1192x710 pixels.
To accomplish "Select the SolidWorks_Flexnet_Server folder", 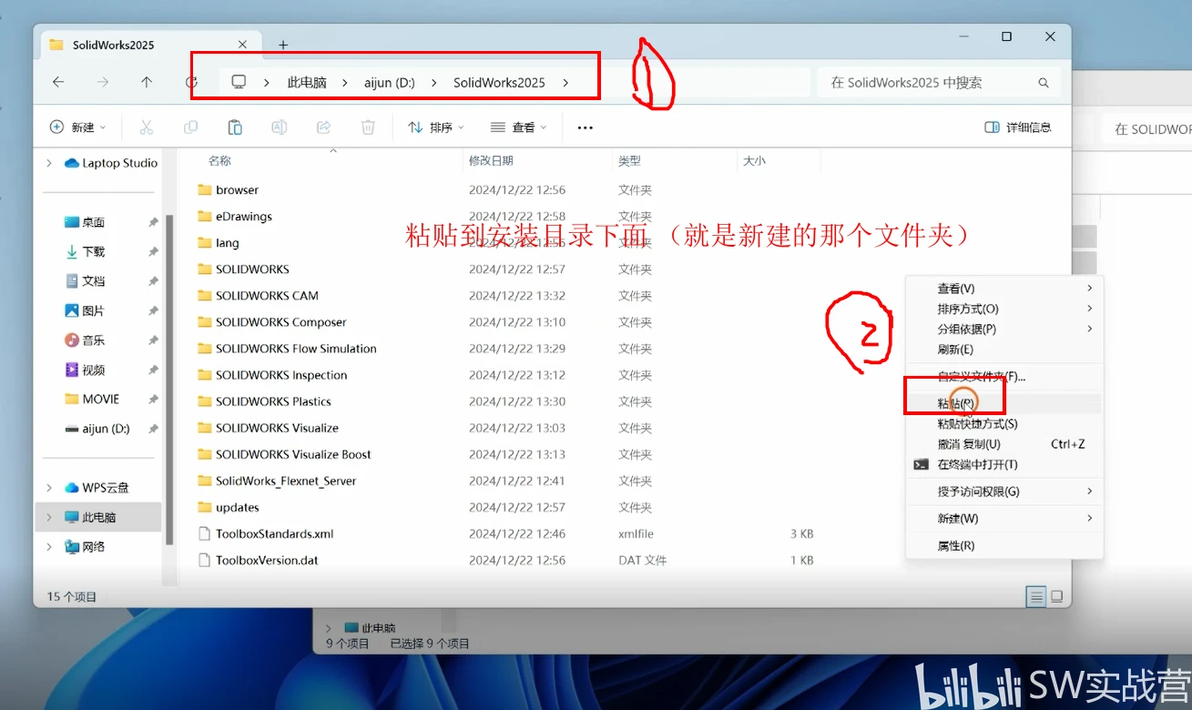I will [285, 481].
